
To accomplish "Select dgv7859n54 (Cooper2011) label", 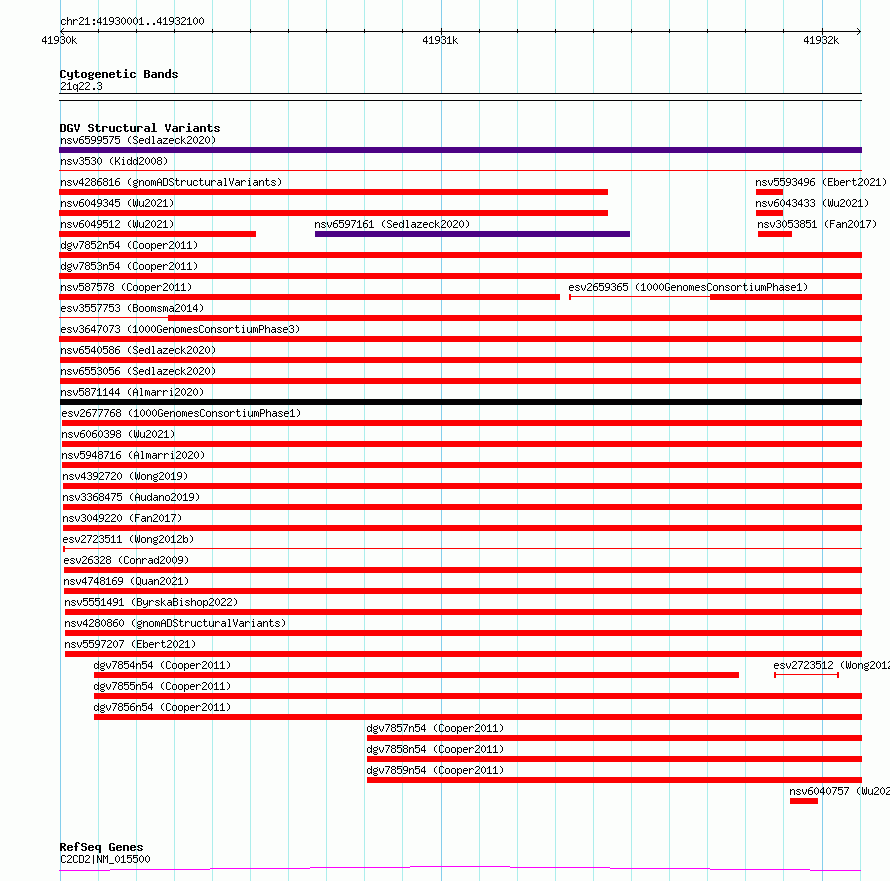I will pos(435,770).
